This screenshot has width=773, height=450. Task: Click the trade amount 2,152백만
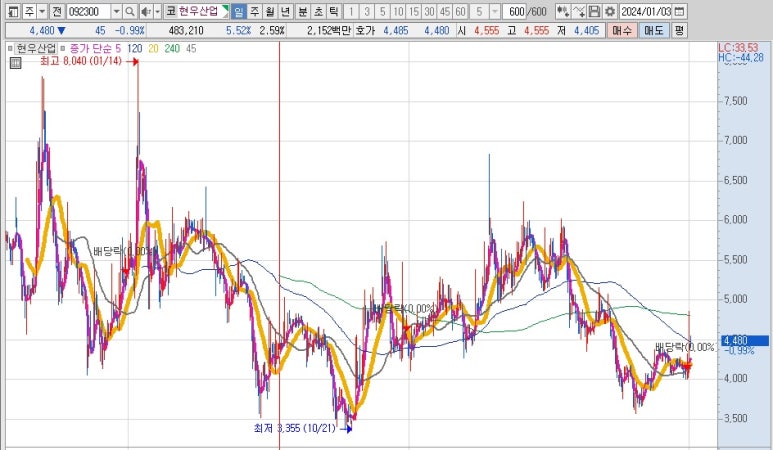328,31
